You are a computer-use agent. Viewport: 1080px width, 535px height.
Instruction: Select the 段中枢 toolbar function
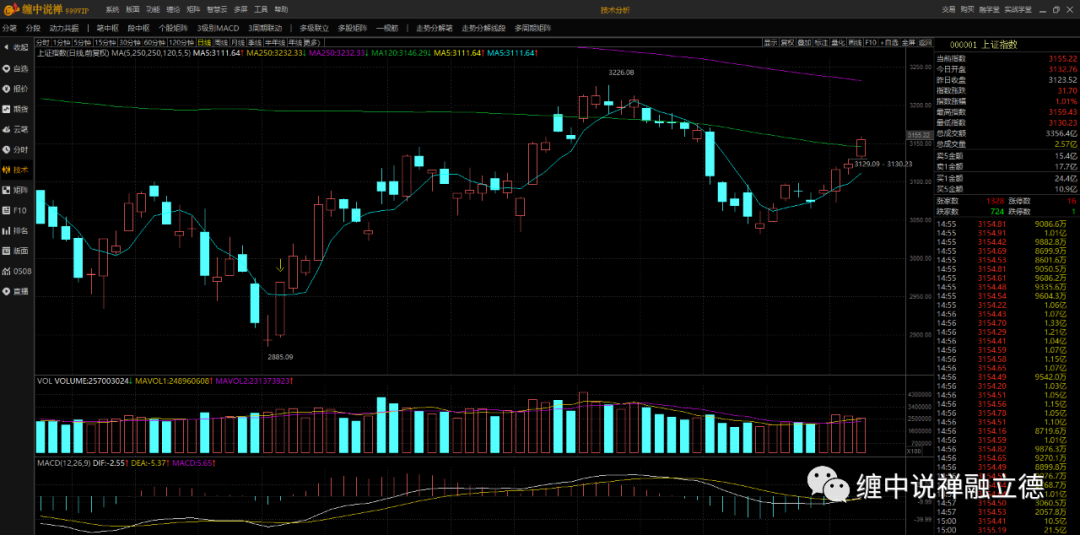(x=138, y=28)
